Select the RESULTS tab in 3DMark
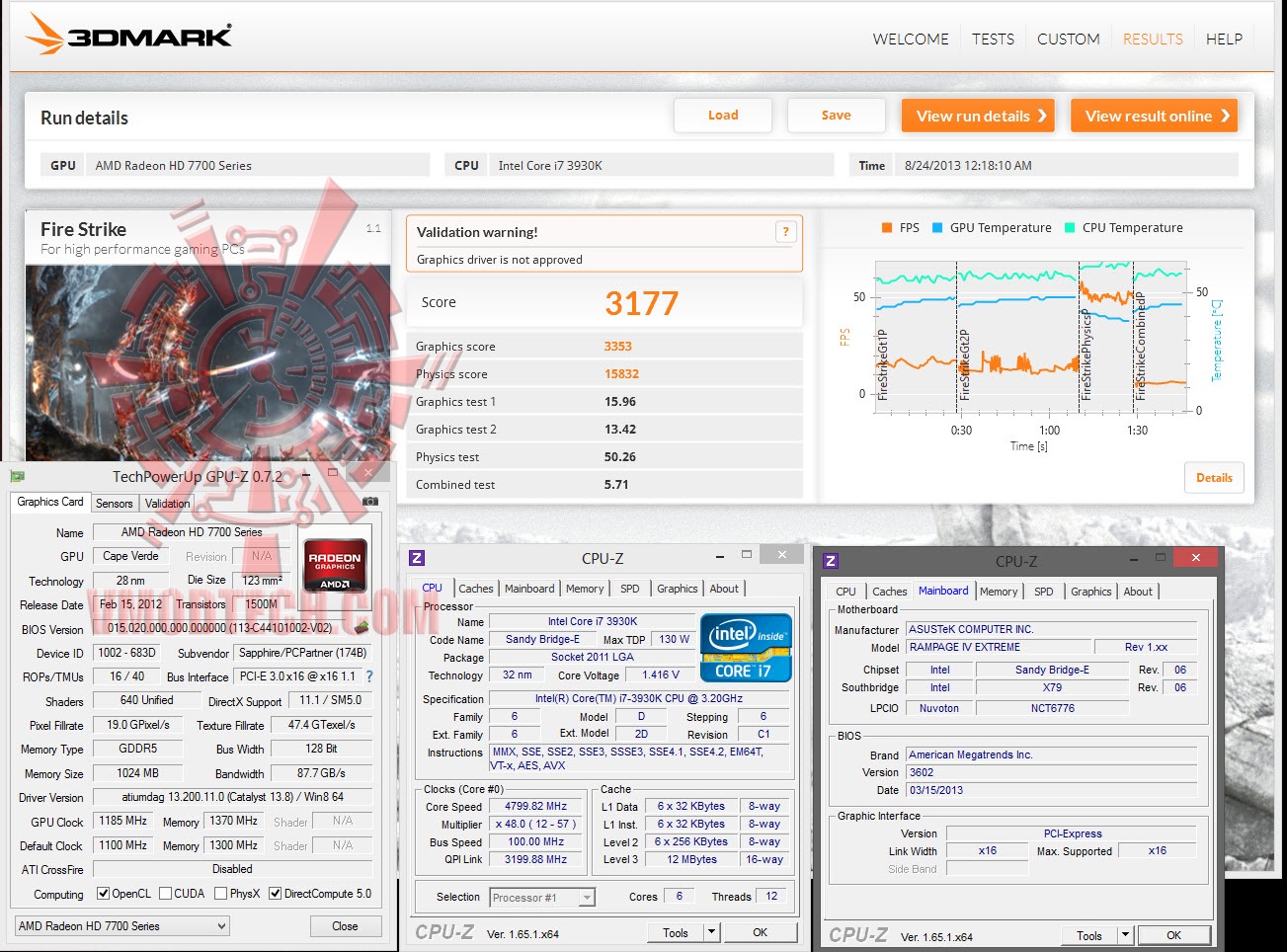1287x952 pixels. pos(1153,40)
